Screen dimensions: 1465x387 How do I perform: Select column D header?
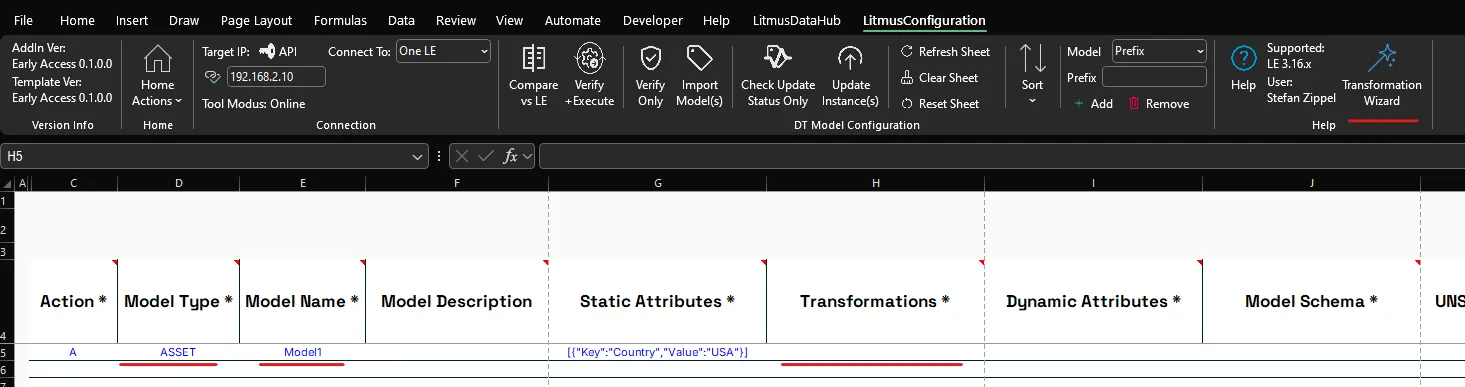coord(178,183)
